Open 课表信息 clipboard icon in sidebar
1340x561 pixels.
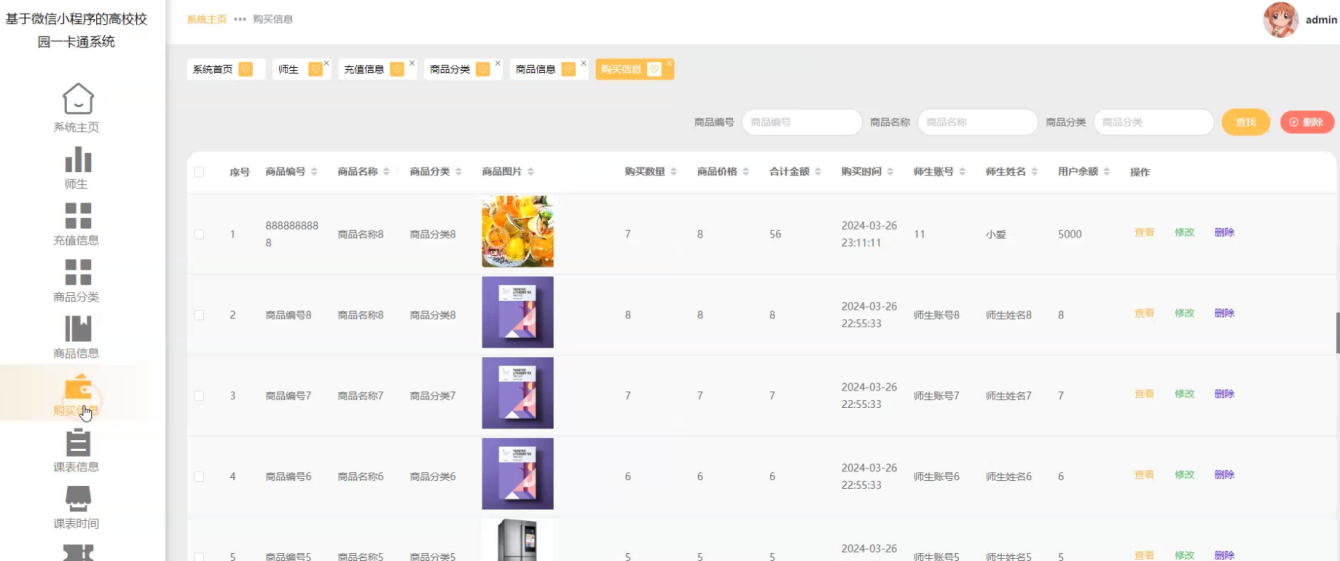pyautogui.click(x=78, y=442)
